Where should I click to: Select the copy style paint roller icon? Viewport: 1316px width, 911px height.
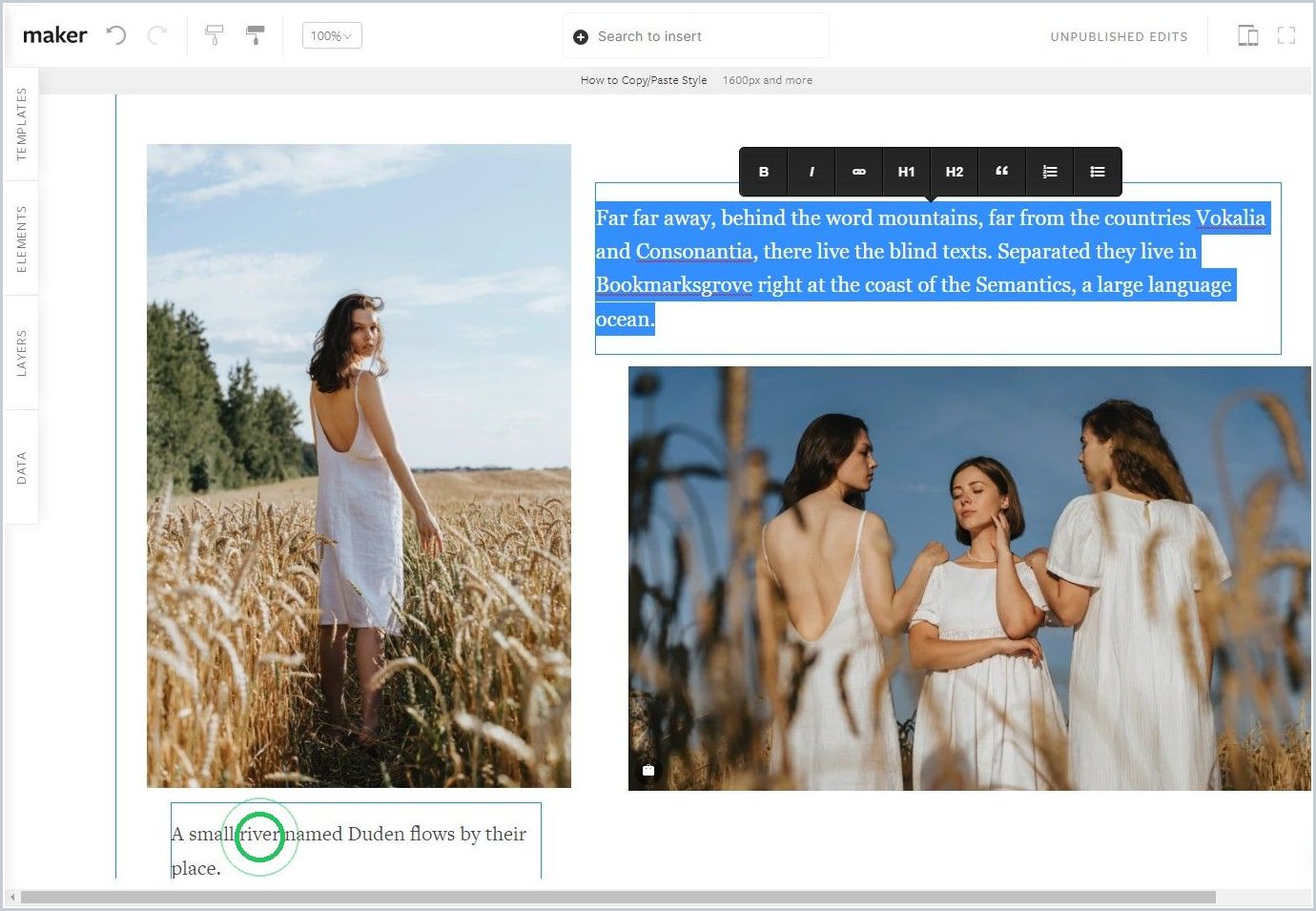[x=215, y=36]
